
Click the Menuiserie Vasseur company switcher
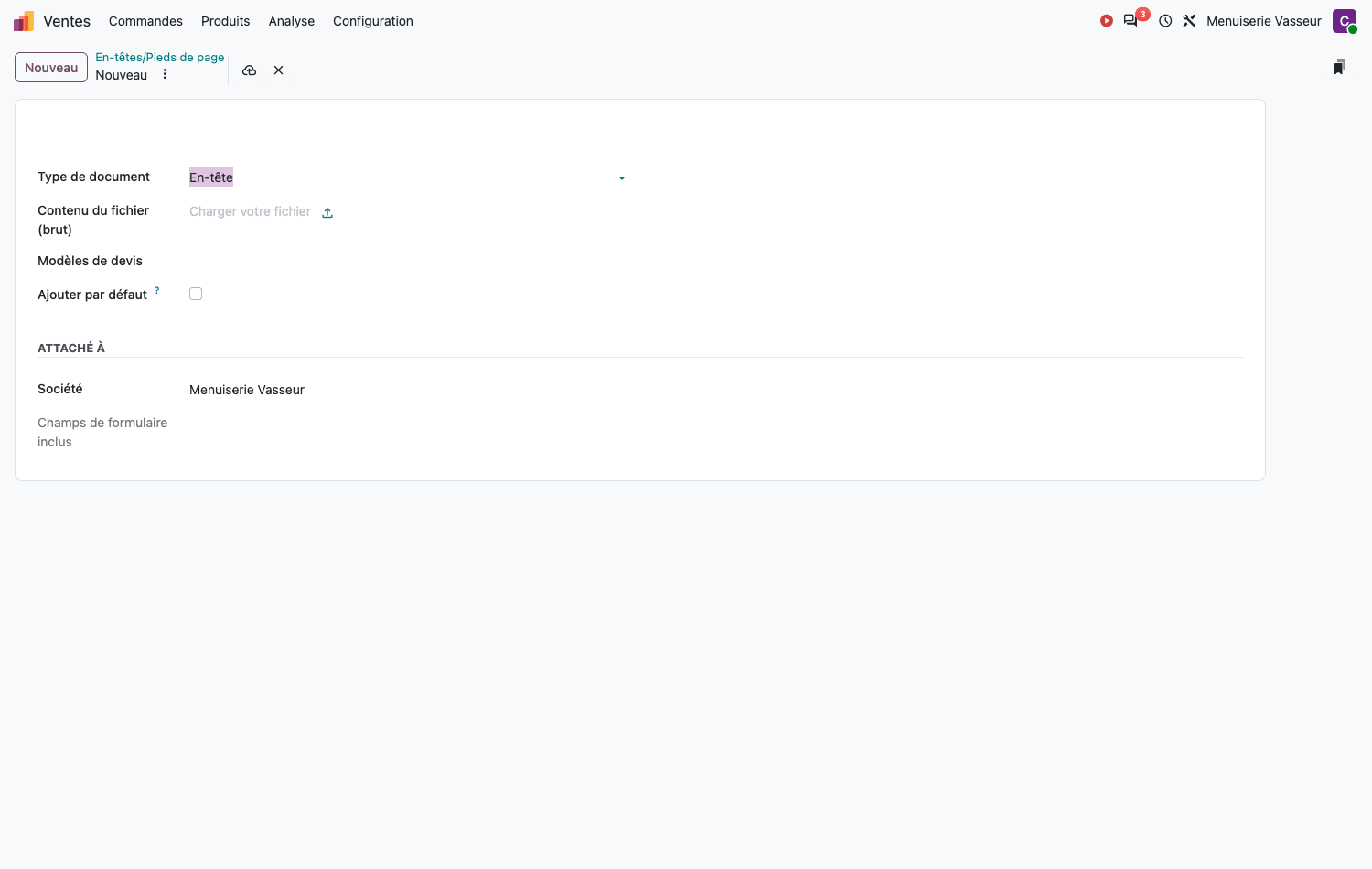(1263, 21)
